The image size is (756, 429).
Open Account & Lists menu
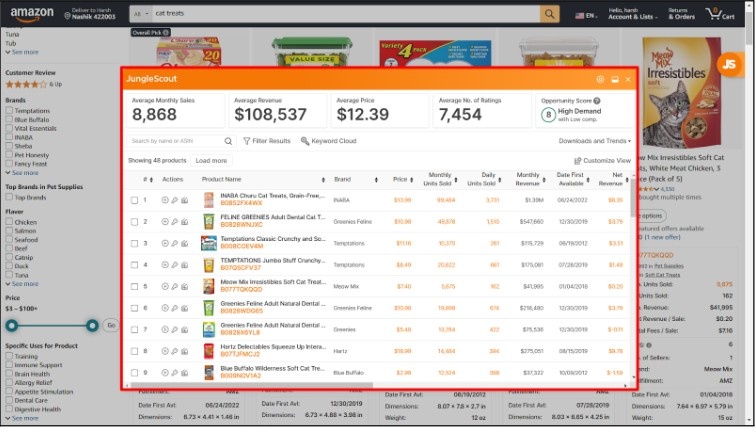pos(633,14)
